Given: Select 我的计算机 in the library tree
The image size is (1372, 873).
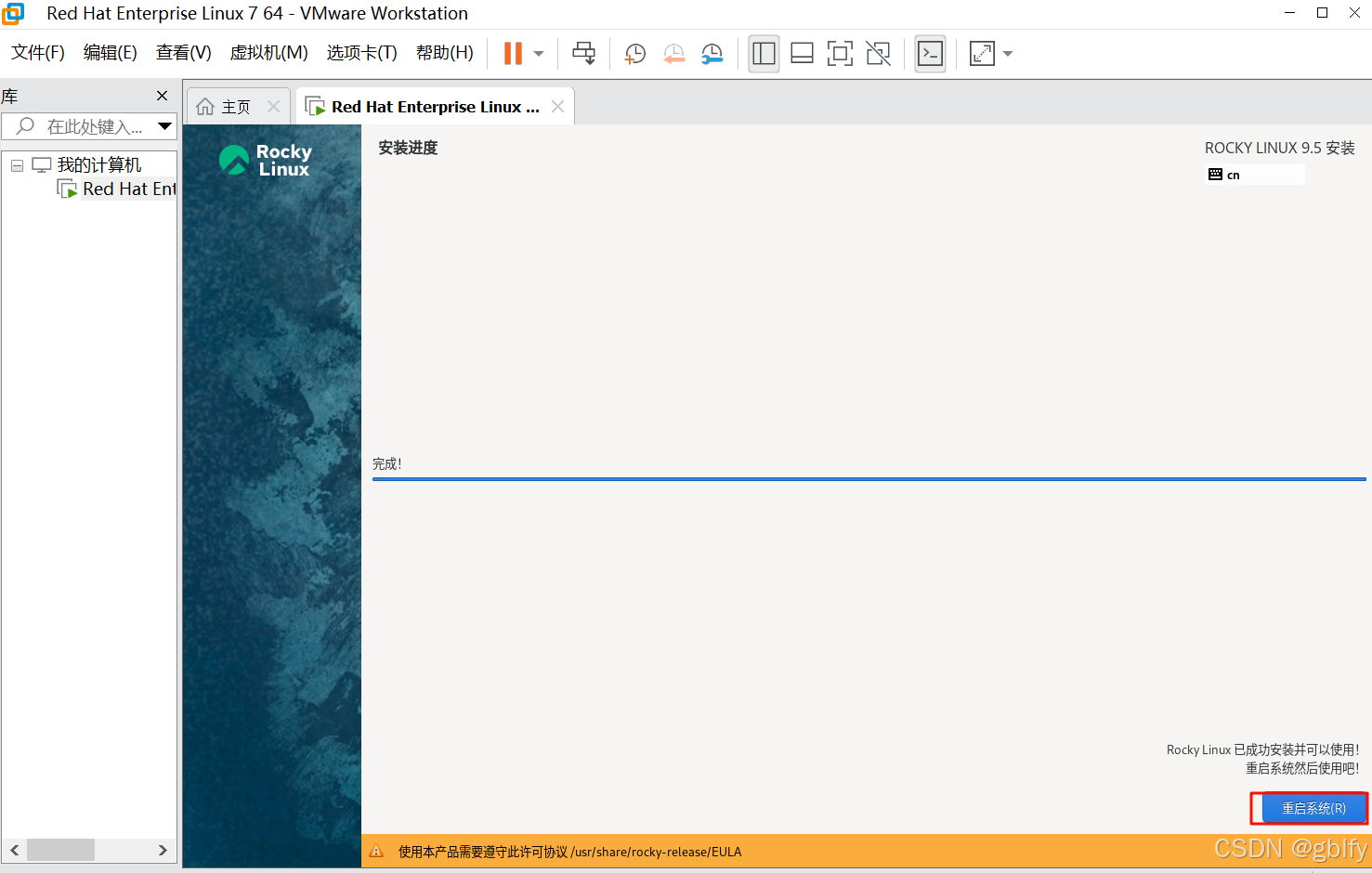Looking at the screenshot, I should tap(98, 164).
